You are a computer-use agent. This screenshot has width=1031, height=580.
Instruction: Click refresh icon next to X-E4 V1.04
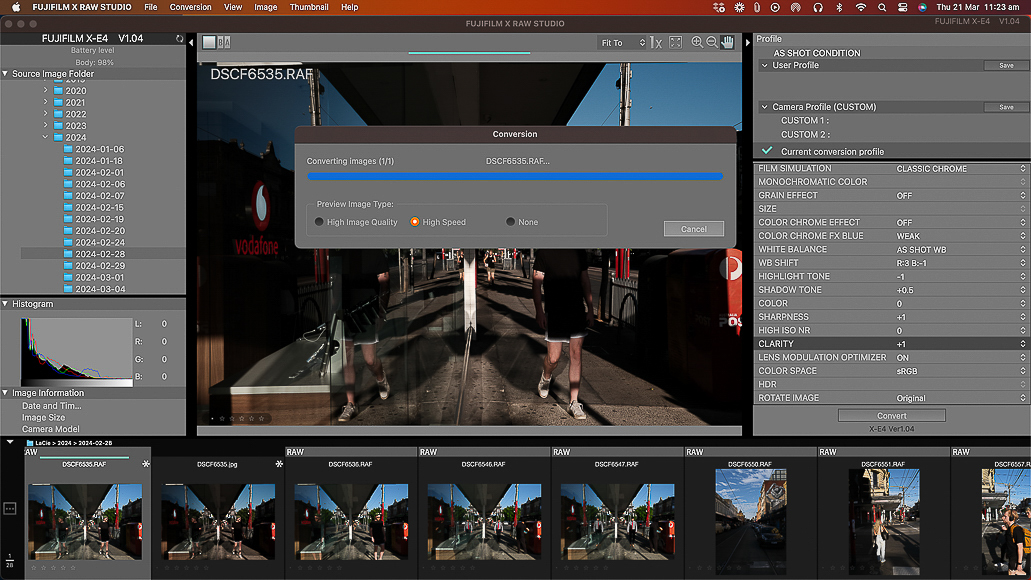pos(180,39)
